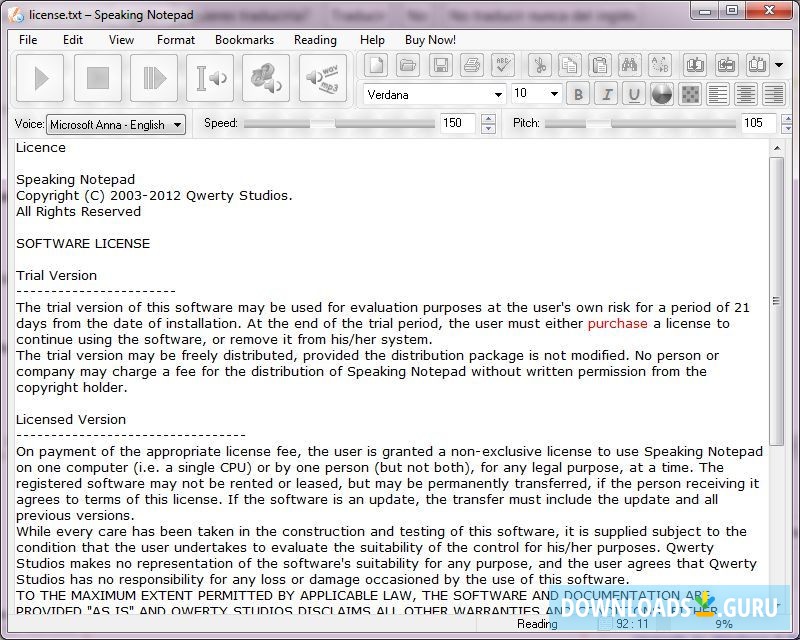Go to the previous bookmark icon

tap(695, 65)
